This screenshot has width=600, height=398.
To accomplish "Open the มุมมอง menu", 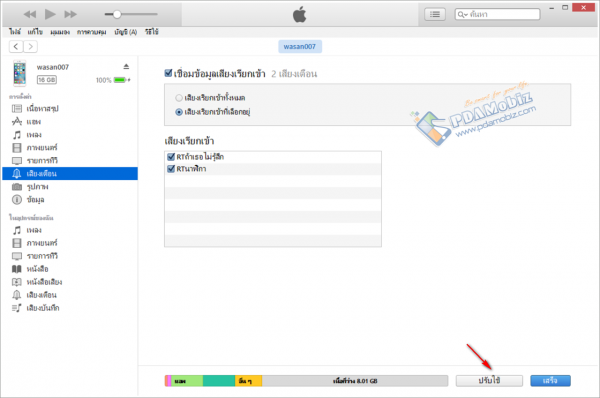I will pos(60,32).
